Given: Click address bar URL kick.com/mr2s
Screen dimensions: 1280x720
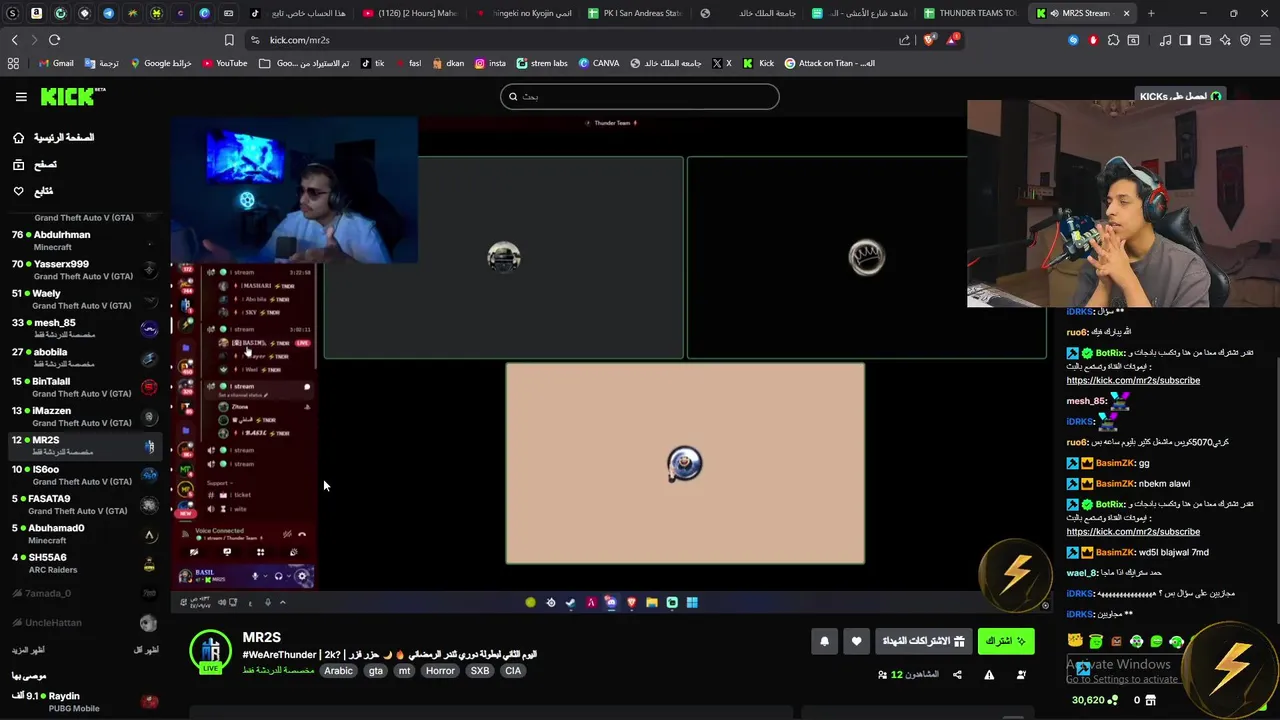Looking at the screenshot, I should (x=299, y=40).
